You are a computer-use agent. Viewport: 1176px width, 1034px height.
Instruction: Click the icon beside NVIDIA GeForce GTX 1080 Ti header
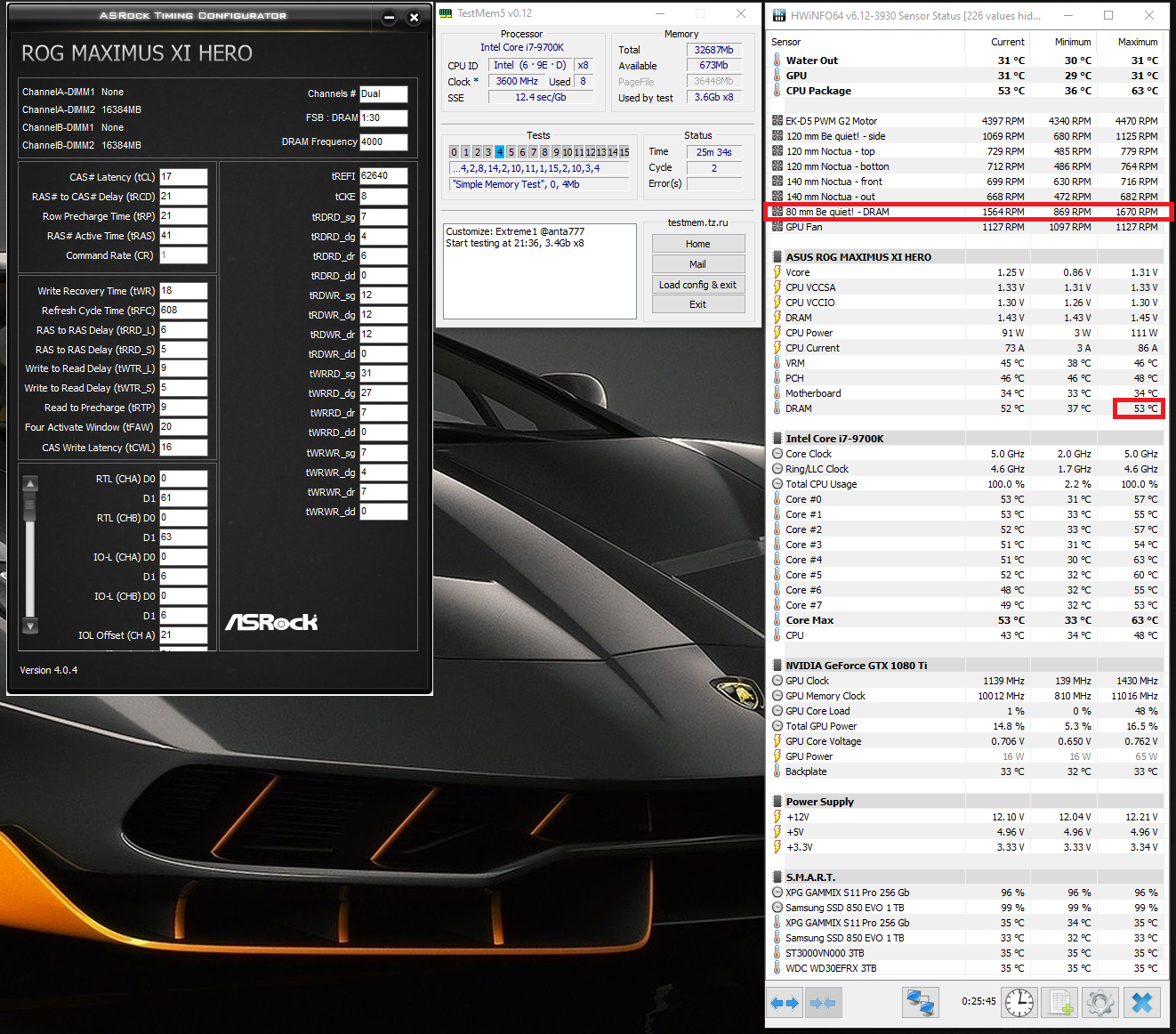[777, 666]
